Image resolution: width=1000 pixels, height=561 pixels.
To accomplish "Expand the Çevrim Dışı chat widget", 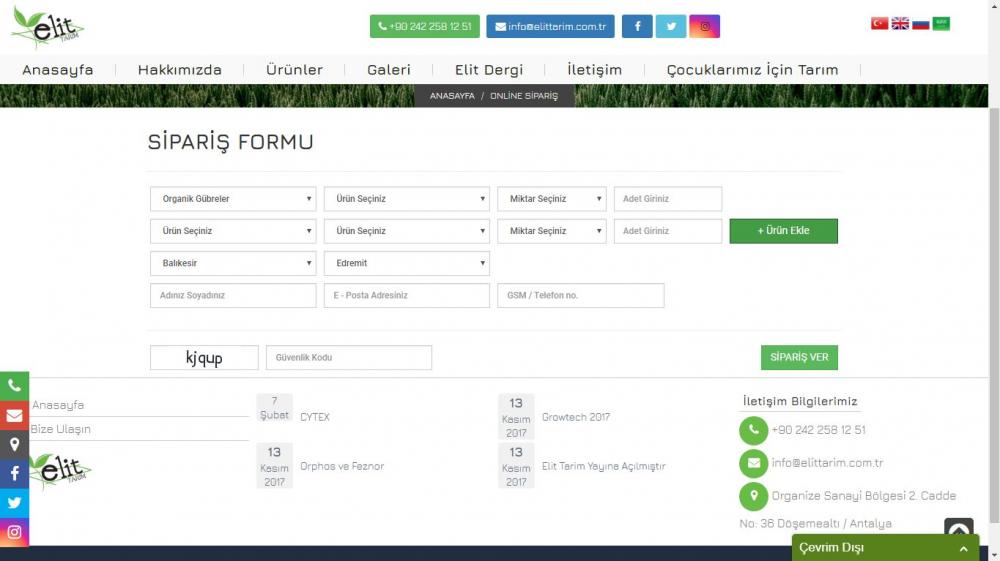I will pos(885,548).
